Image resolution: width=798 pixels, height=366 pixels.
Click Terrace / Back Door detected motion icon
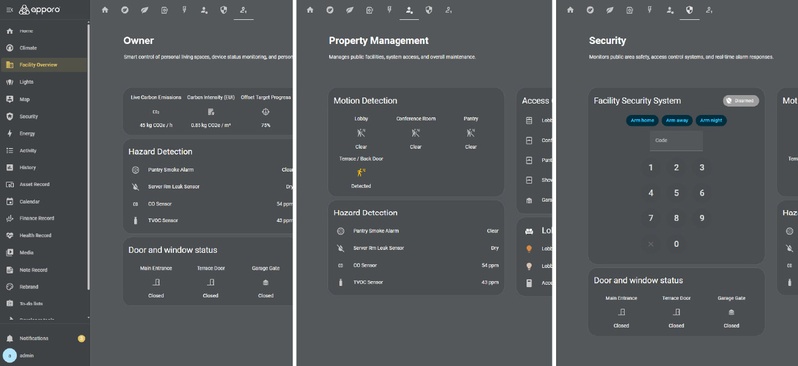pos(361,173)
